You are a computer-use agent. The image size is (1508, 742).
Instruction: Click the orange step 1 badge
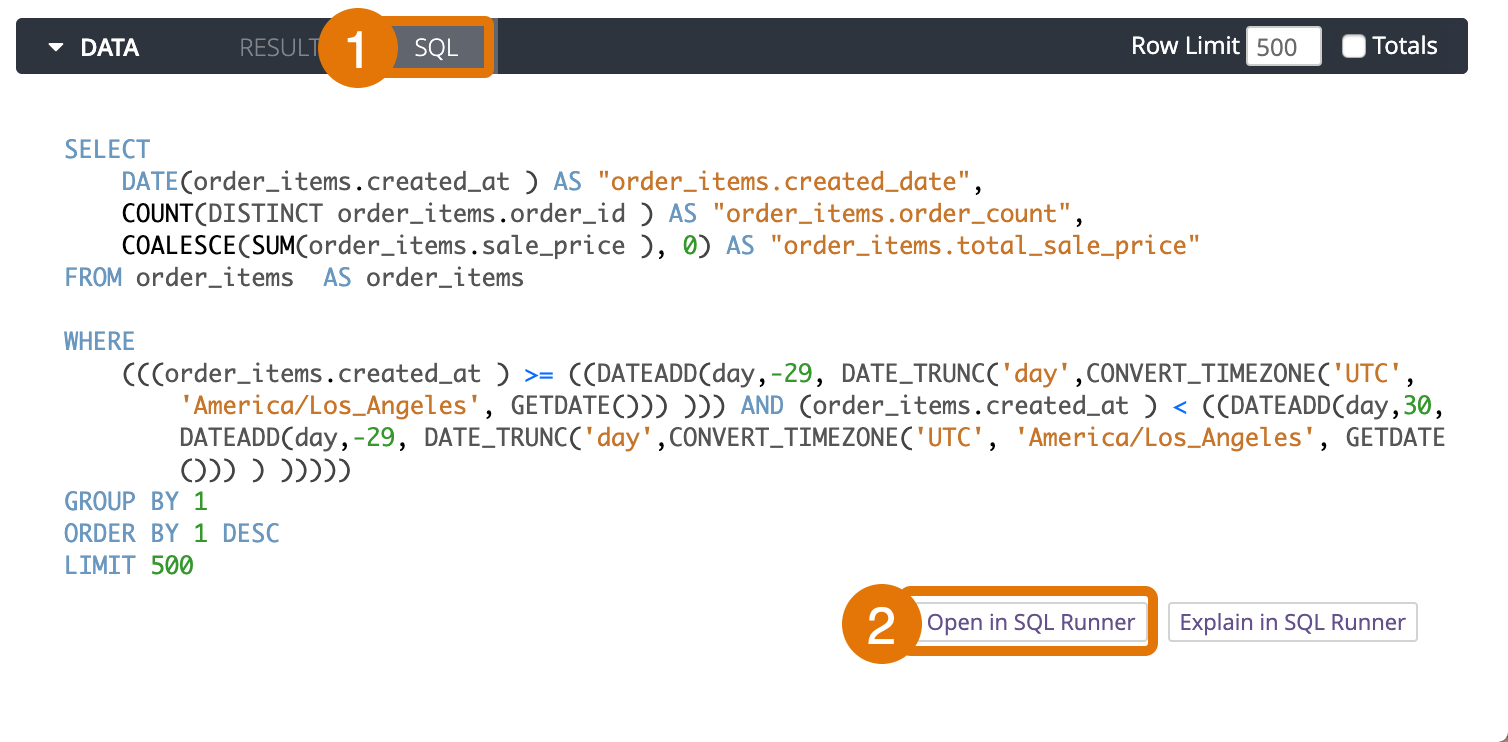(x=357, y=49)
